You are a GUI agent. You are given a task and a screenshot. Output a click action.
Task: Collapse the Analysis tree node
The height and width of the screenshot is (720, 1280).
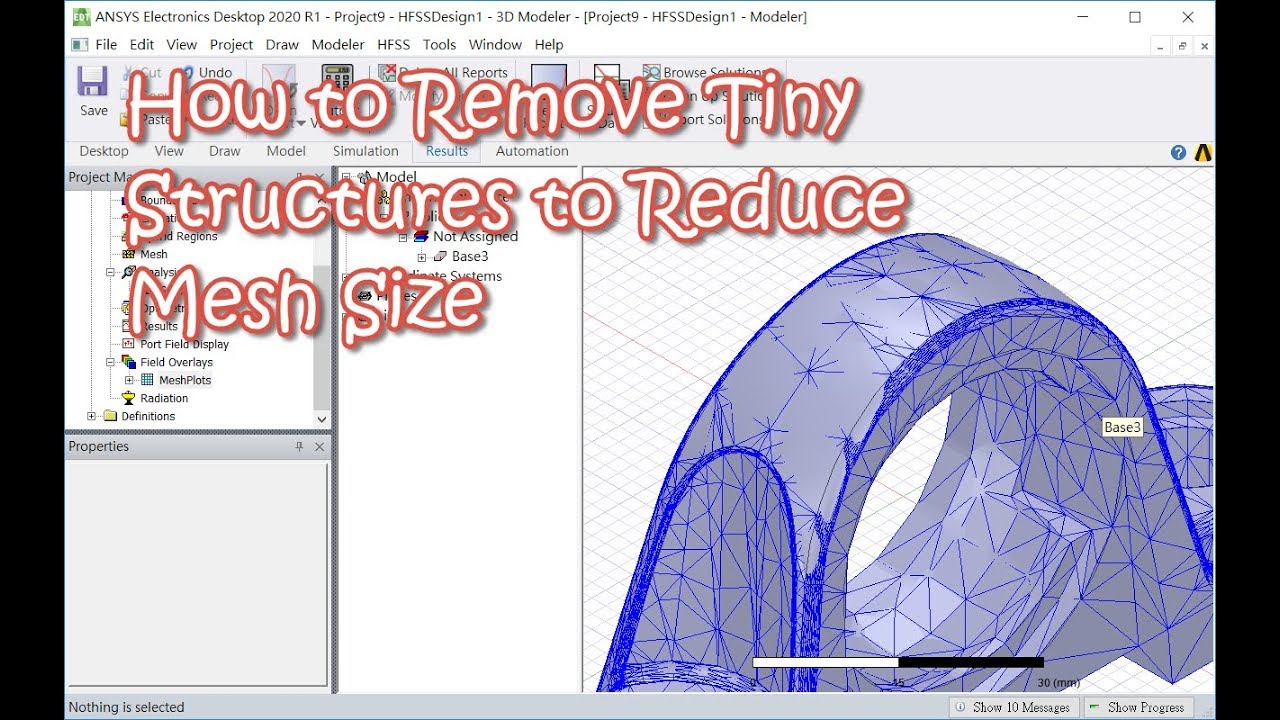111,272
